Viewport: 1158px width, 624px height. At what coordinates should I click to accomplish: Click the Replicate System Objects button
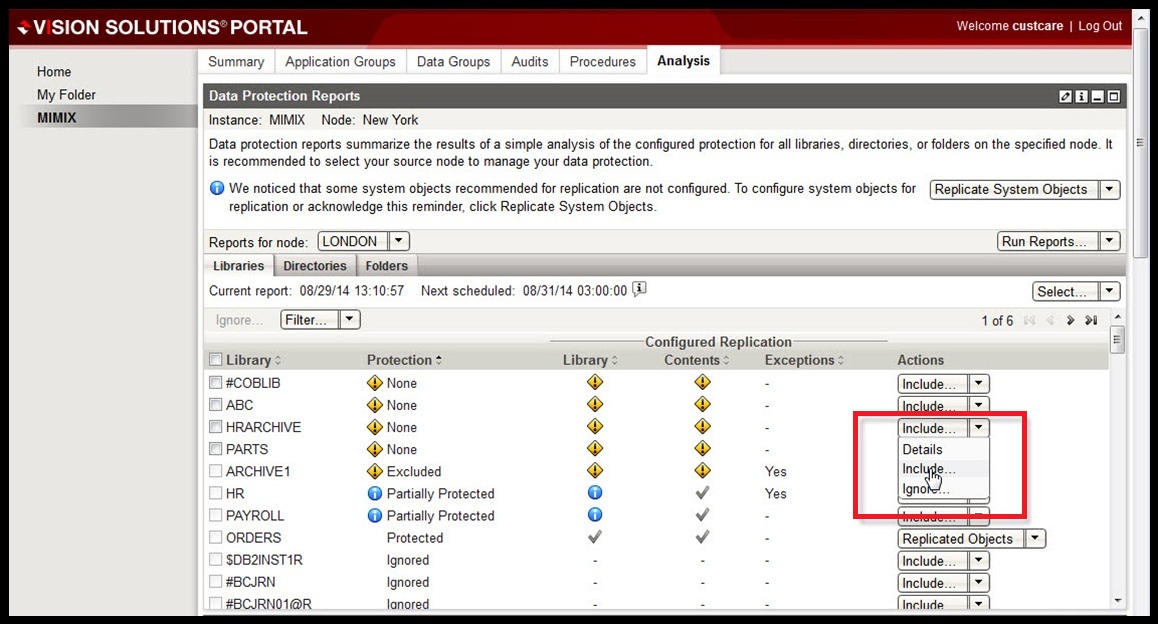tap(1011, 190)
